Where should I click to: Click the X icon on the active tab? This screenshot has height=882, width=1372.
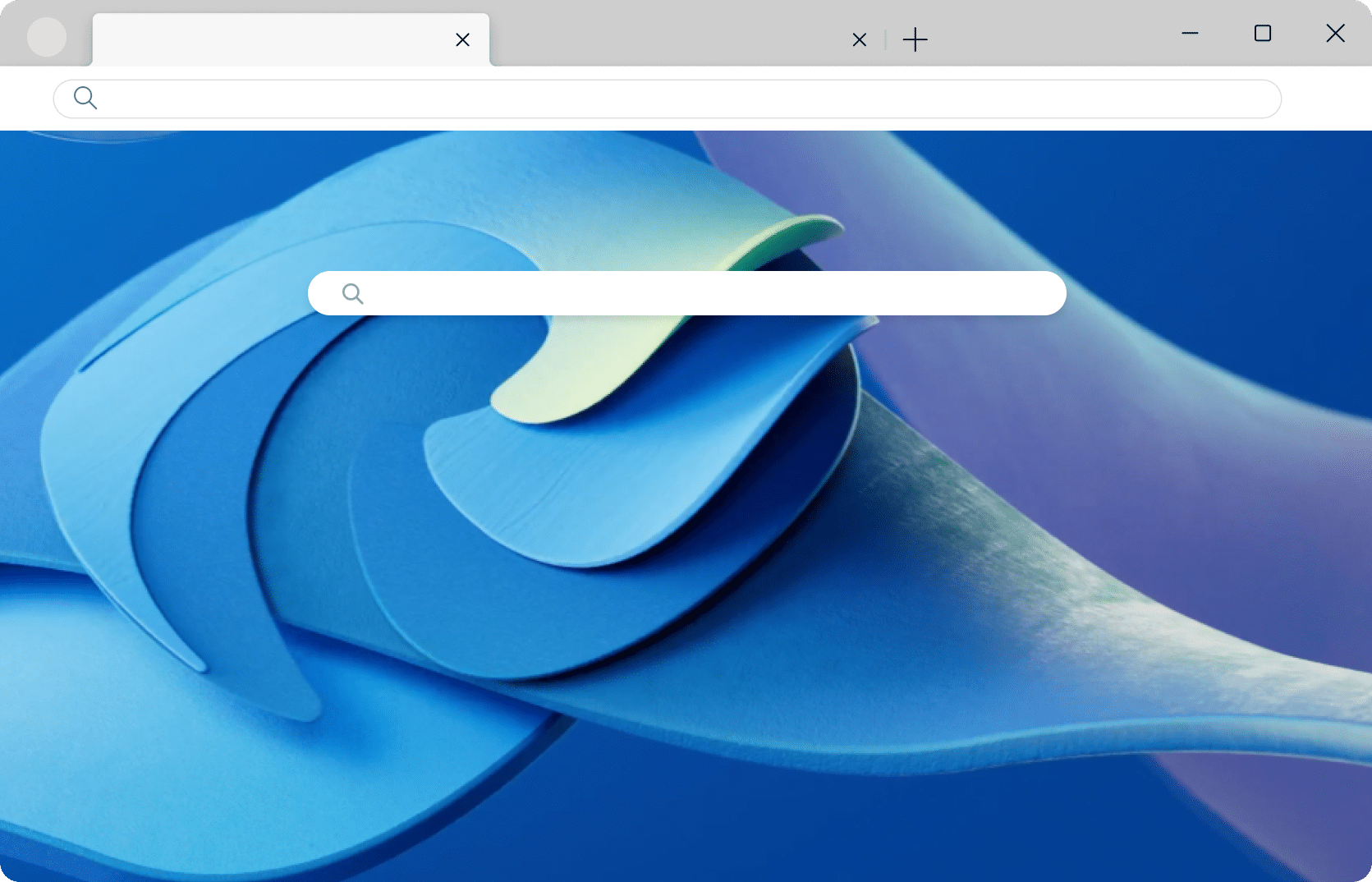(x=462, y=39)
